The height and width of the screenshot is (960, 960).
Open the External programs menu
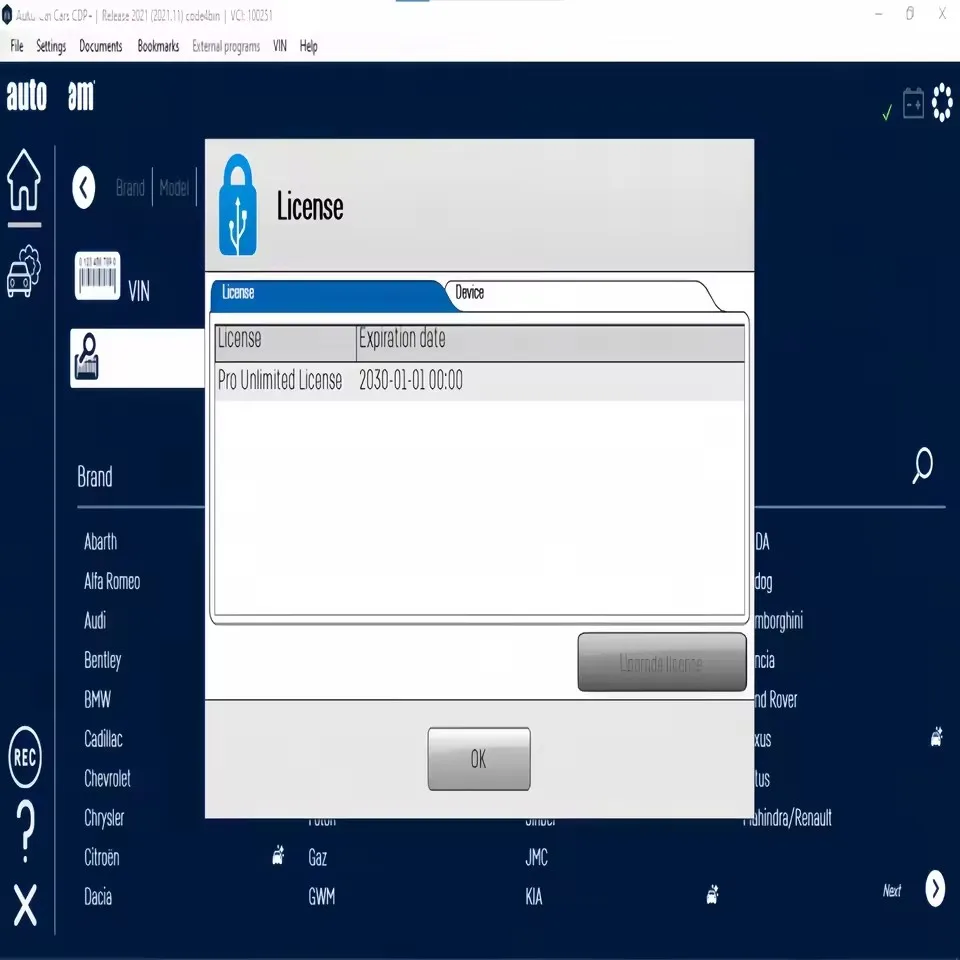pyautogui.click(x=226, y=47)
